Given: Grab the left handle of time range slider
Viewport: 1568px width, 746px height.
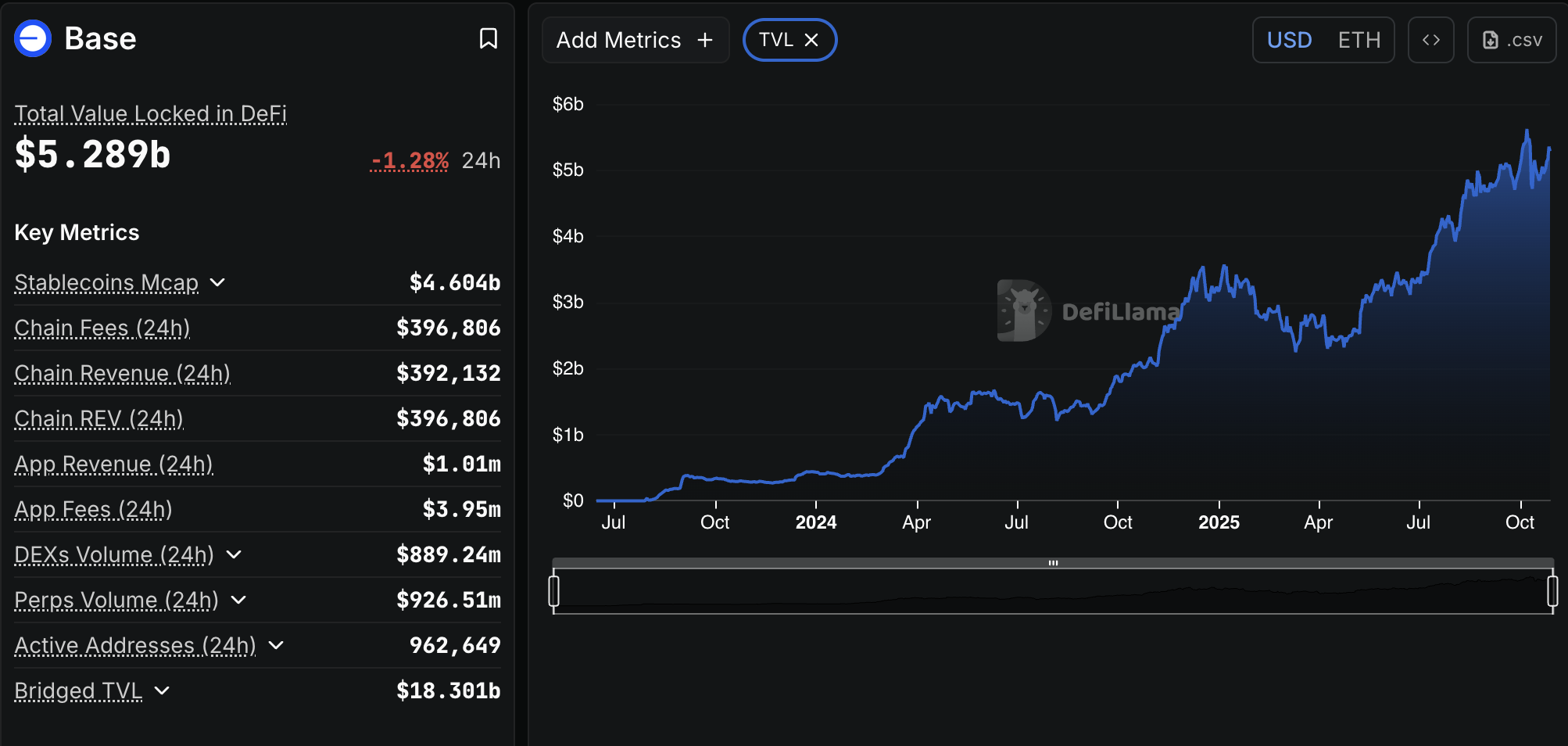Looking at the screenshot, I should [x=554, y=591].
